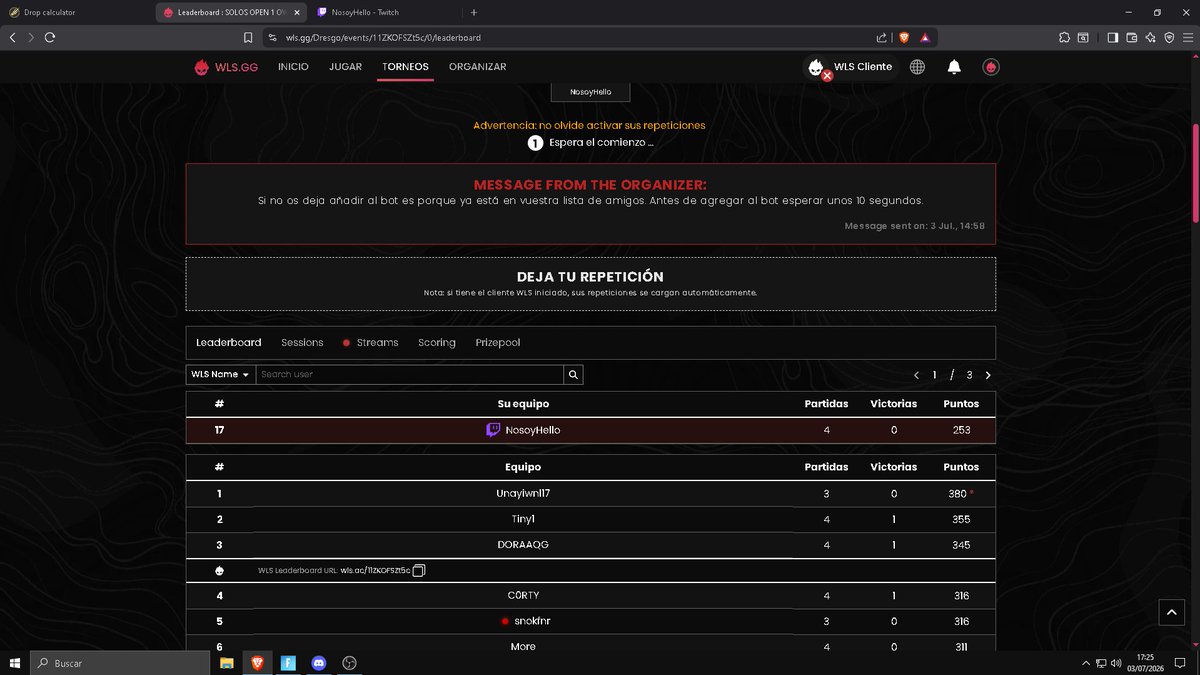Go to the next leaderboard page
Viewport: 1200px width, 675px height.
[x=988, y=375]
